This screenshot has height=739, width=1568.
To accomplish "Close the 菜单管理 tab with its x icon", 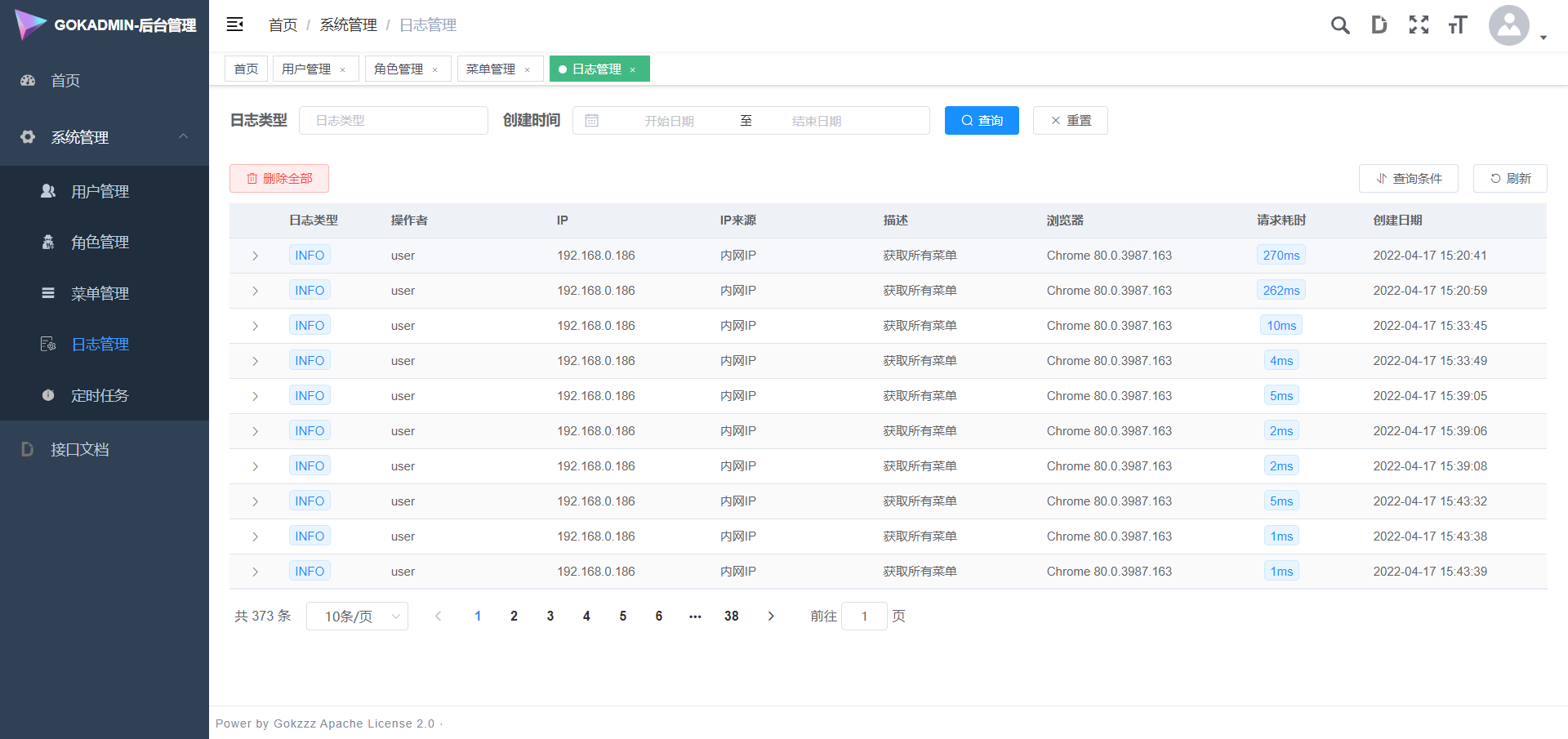I will click(528, 69).
